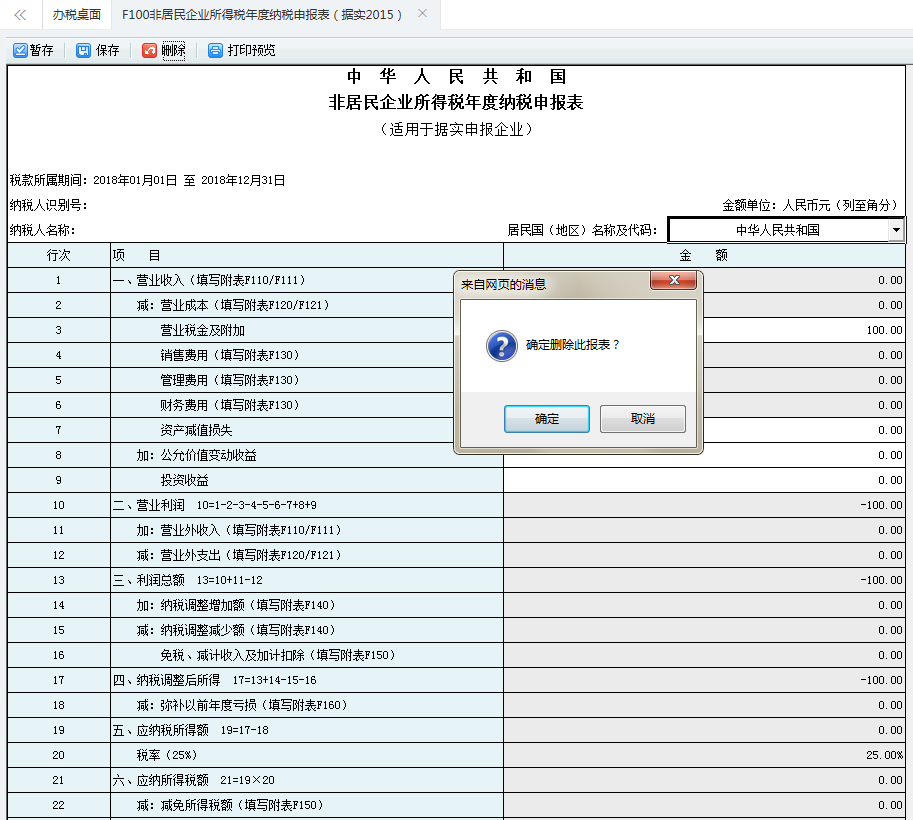
Task: Click the double-arrow collapse icon top left
Action: click(22, 14)
